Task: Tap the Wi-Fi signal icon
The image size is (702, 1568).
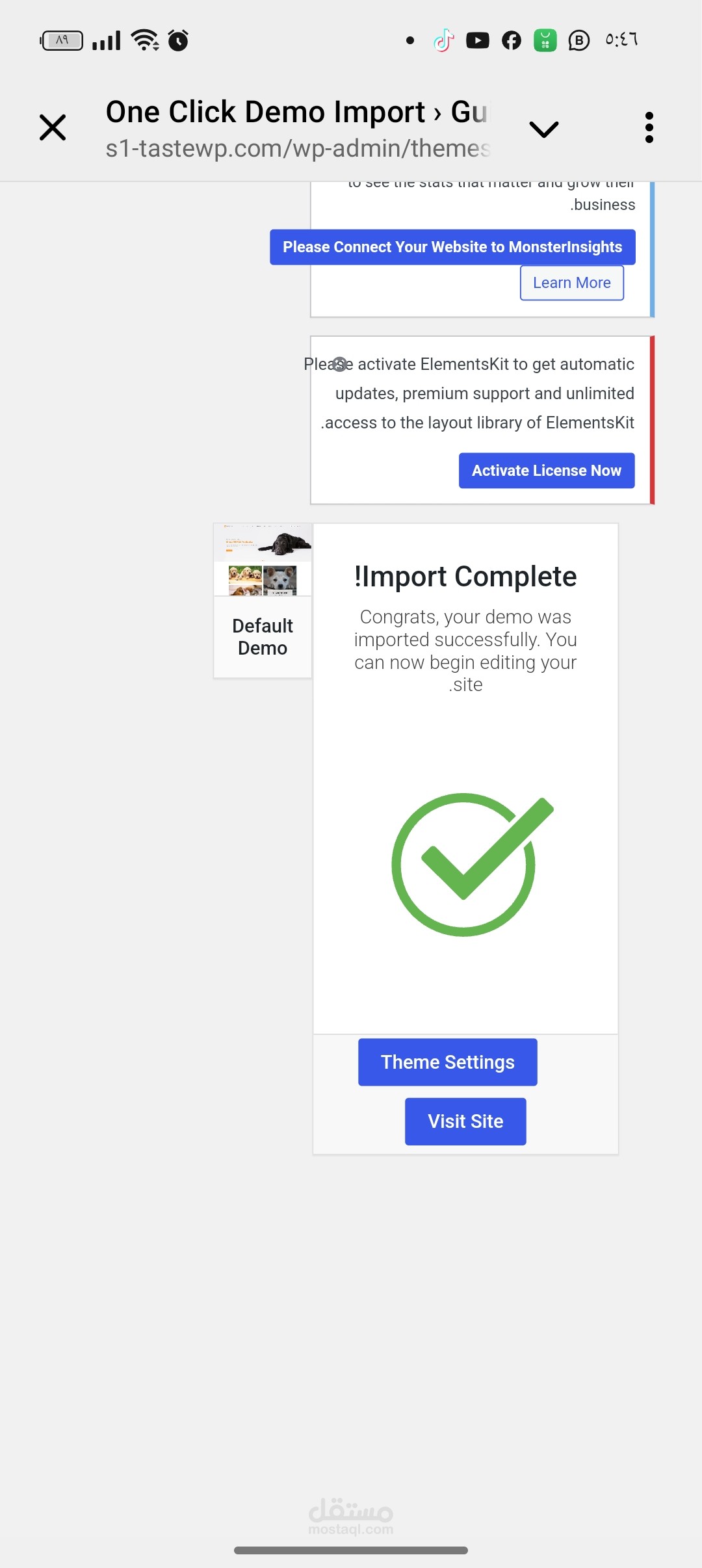Action: coord(144,40)
